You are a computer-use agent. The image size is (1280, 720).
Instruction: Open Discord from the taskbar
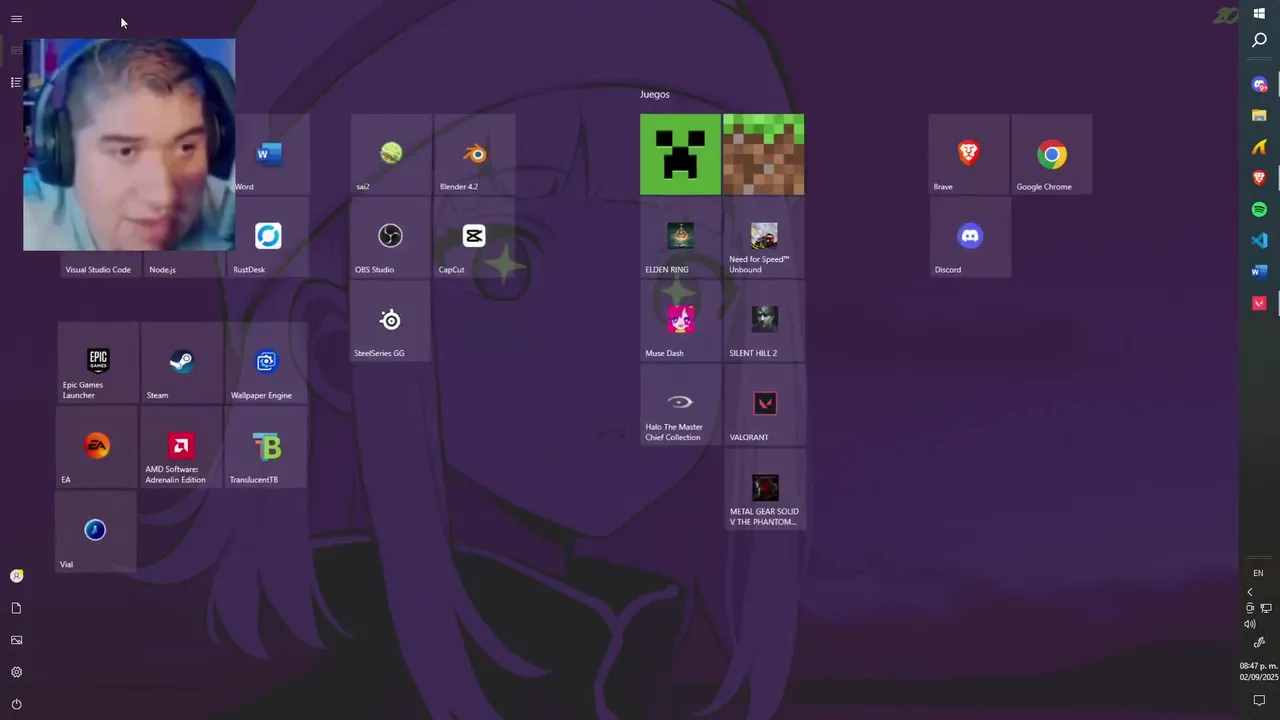1259,85
